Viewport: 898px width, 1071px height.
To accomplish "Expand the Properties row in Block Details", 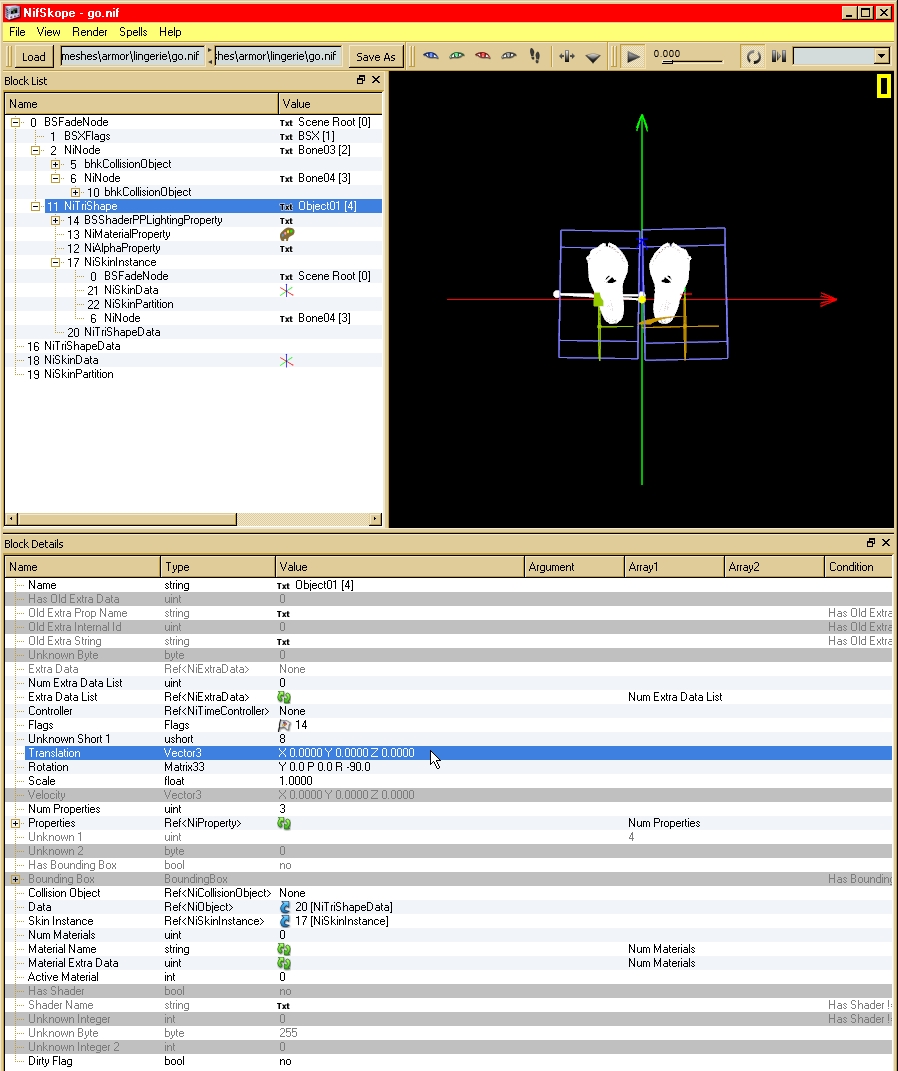I will (15, 823).
